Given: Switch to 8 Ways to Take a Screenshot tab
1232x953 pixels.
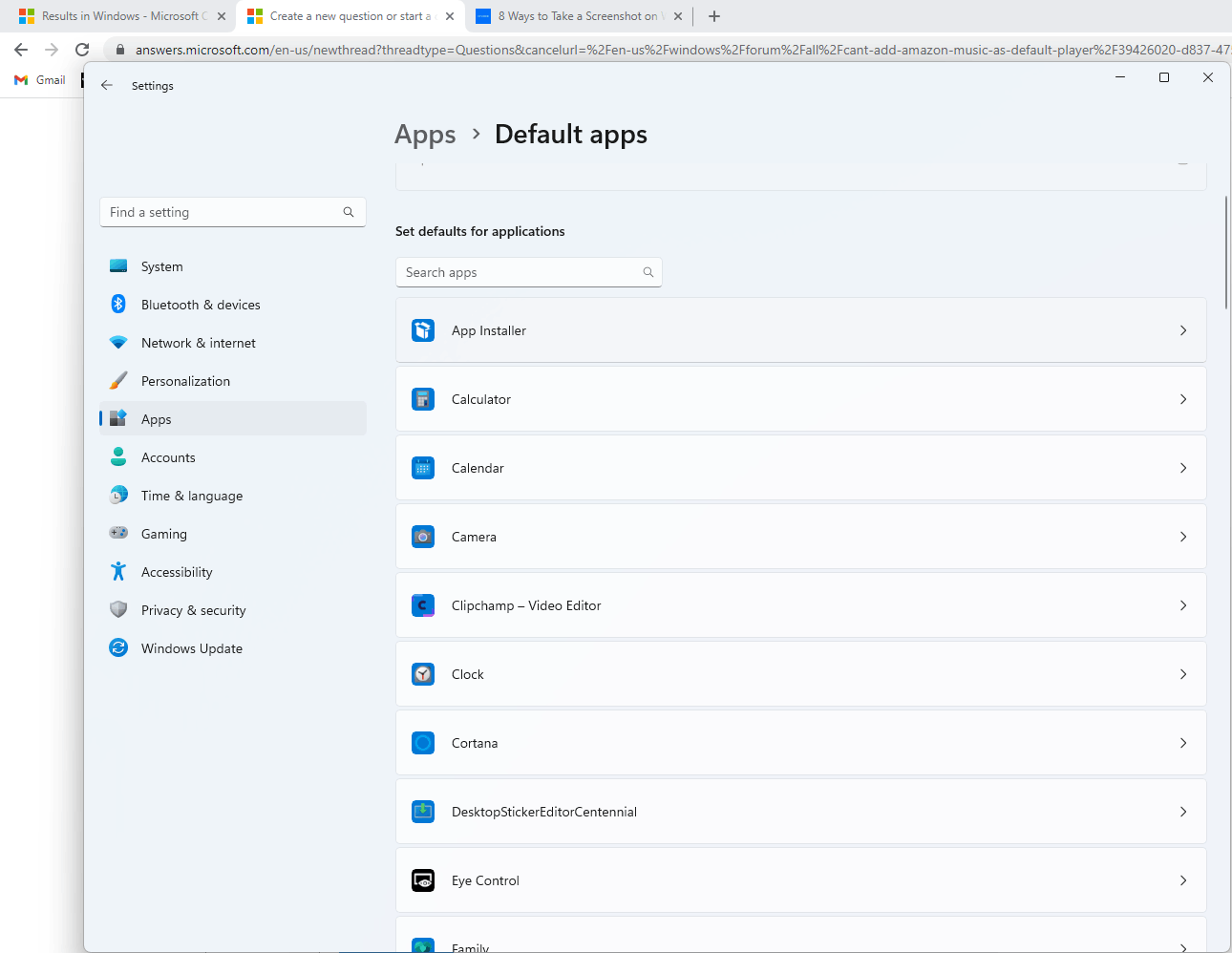Looking at the screenshot, I should click(x=579, y=16).
